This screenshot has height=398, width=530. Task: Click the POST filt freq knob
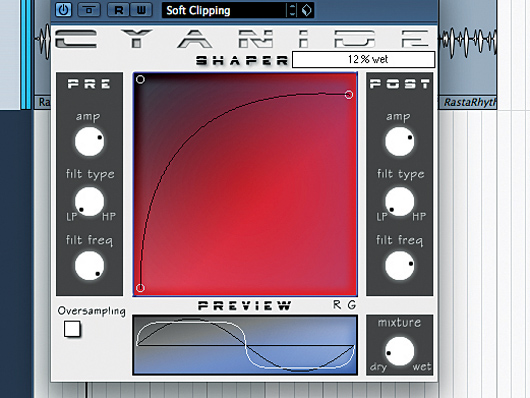tap(400, 265)
